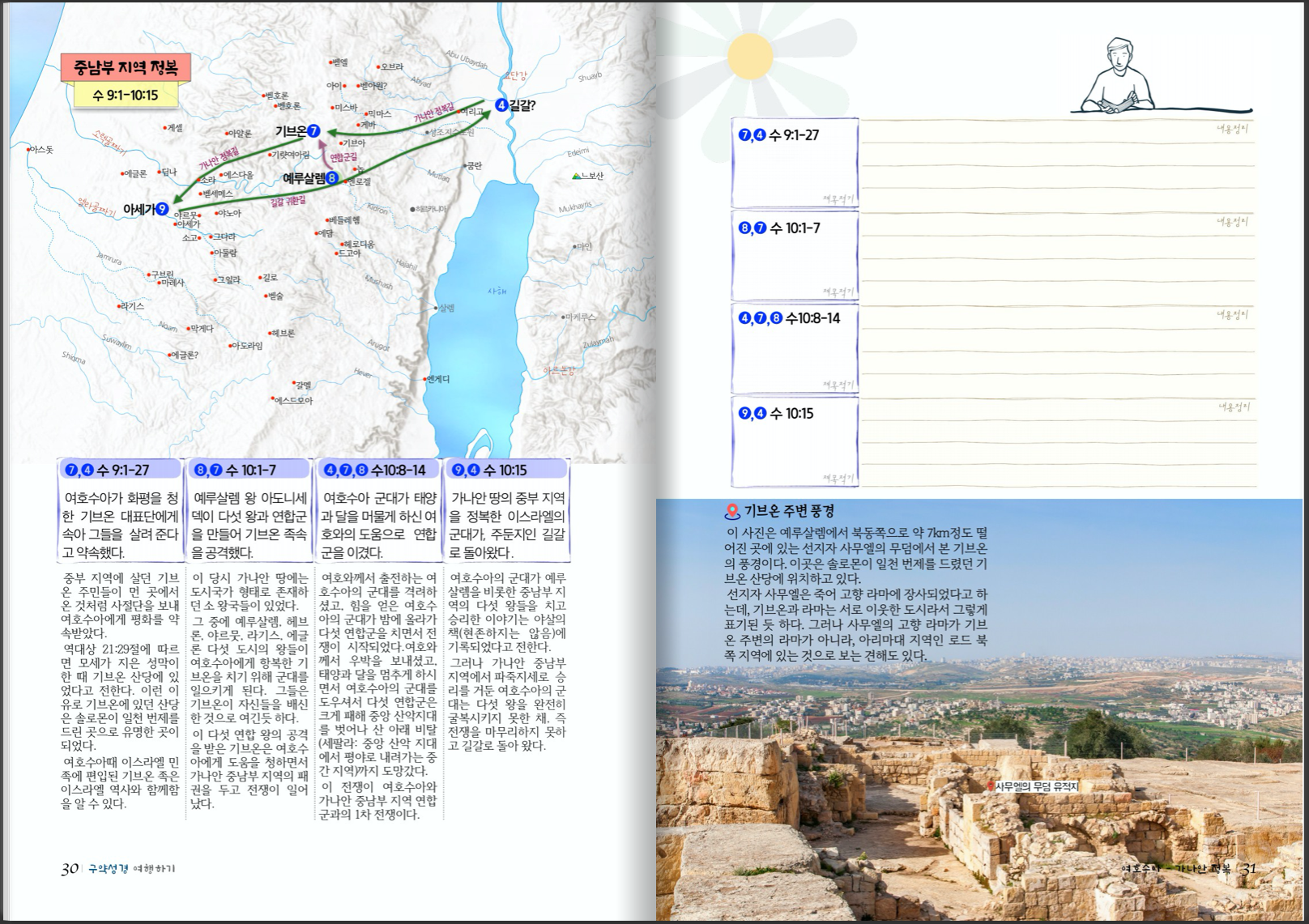Click the 수 10:1-7 column header below the map
Viewport: 1309px width, 924px height.
250,470
